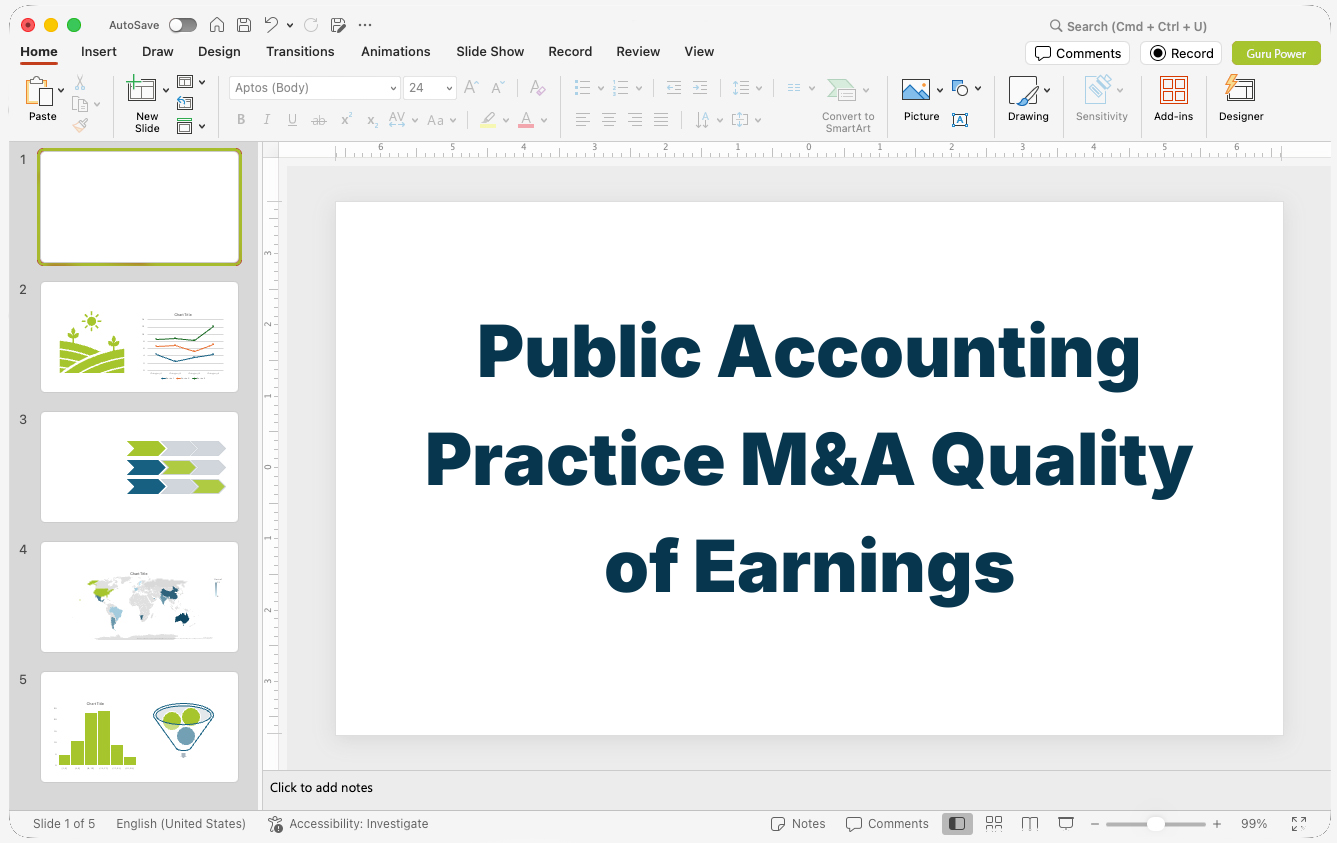Open the Transitions tab
This screenshot has height=843, width=1337.
coord(300,51)
